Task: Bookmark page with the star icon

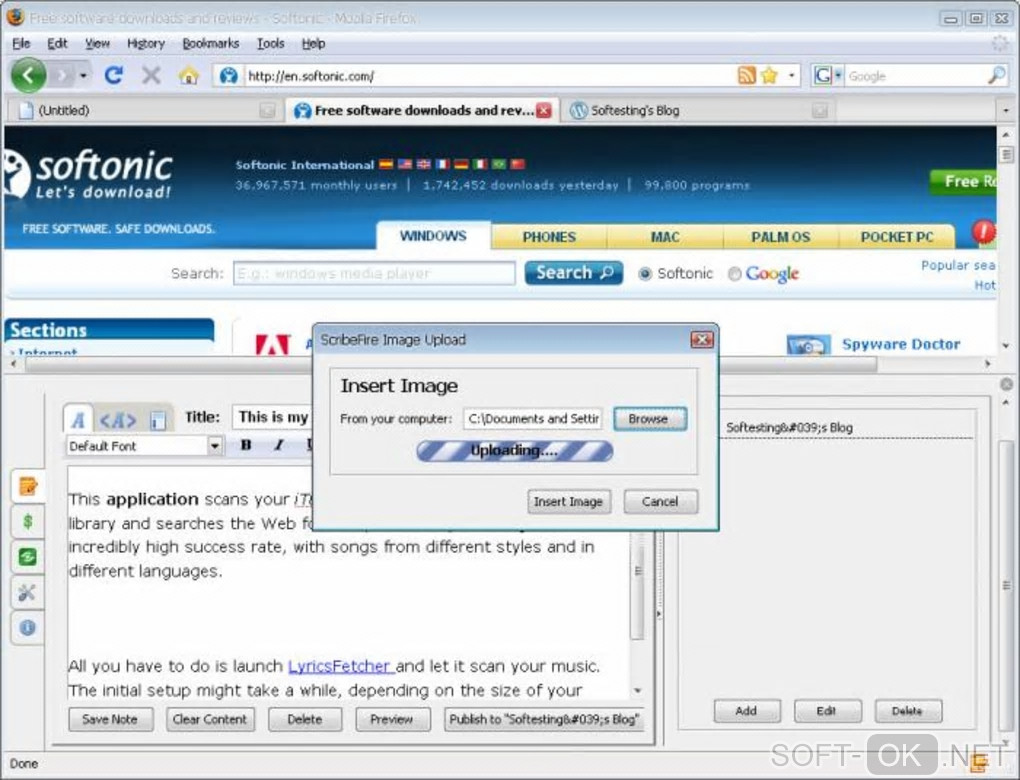Action: pos(770,75)
